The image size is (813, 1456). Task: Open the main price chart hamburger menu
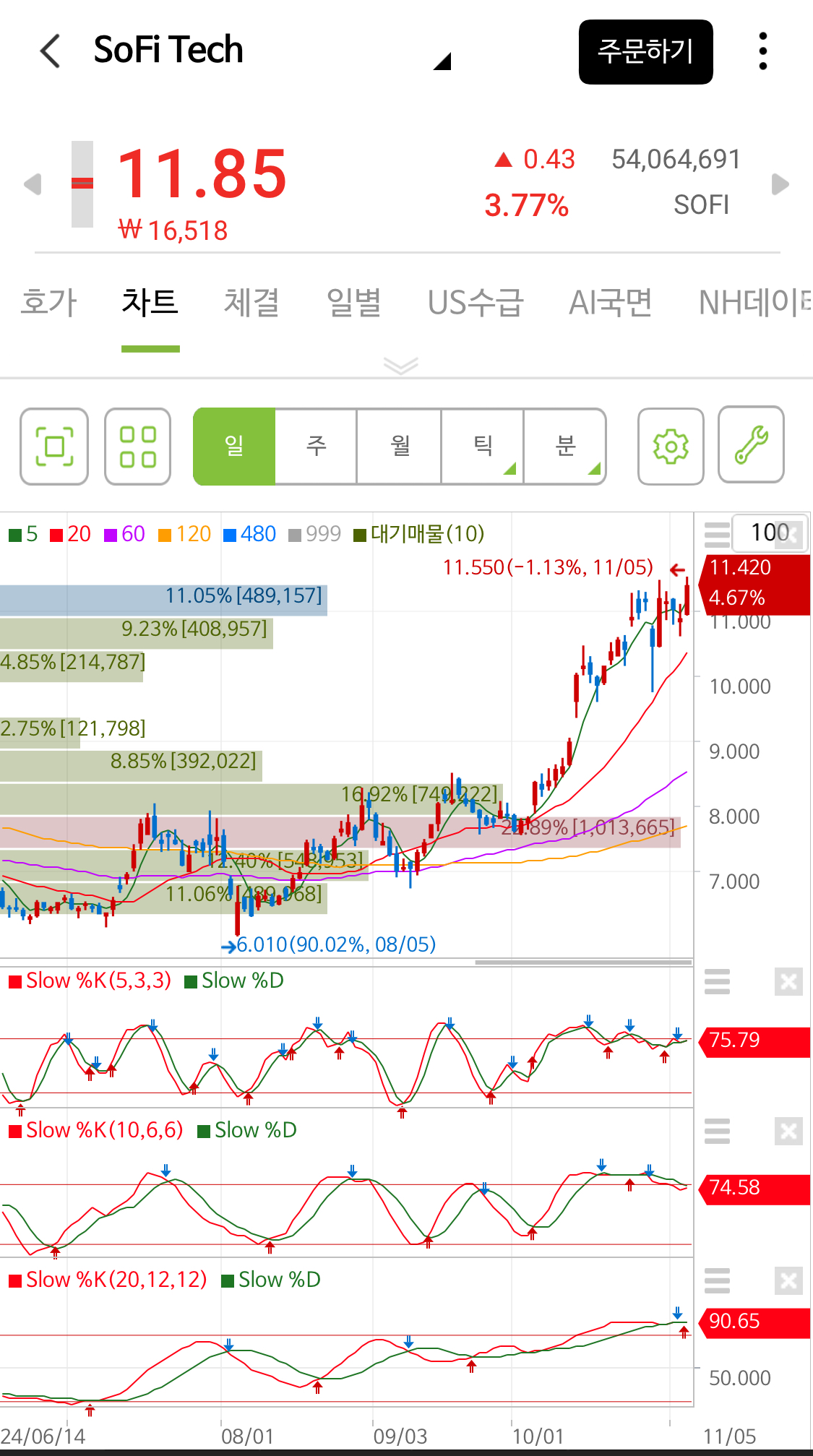(717, 534)
